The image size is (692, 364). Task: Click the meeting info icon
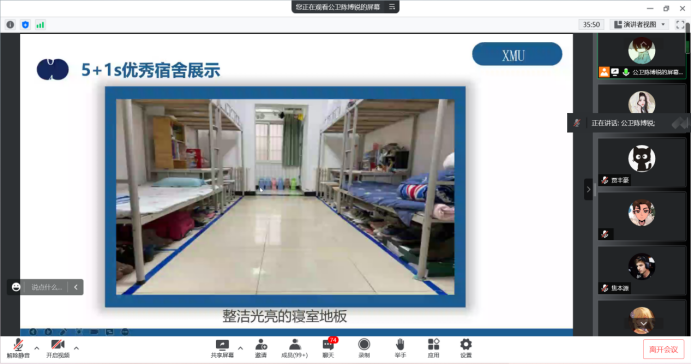(x=10, y=25)
